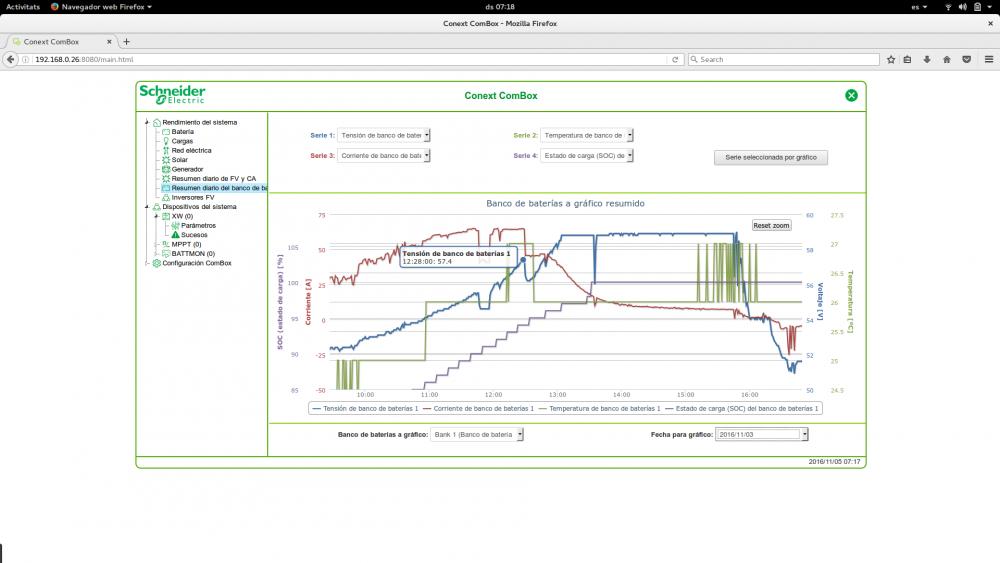The width and height of the screenshot is (1000, 563).
Task: Collapse the Rendimiento del sistema tree node
Action: (x=147, y=122)
